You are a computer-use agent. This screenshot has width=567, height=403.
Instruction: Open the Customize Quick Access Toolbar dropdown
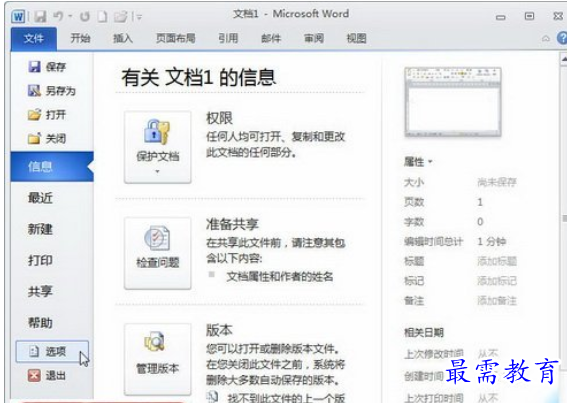pyautogui.click(x=139, y=17)
